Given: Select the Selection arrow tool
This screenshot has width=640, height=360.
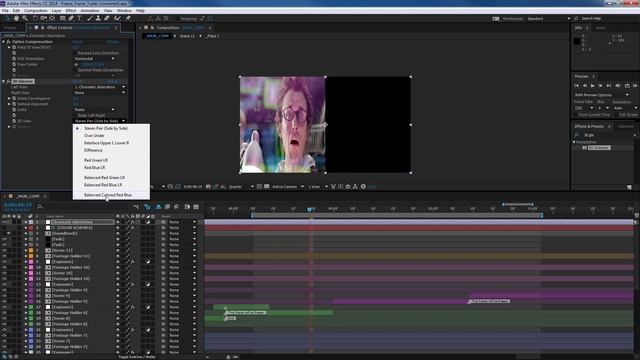Looking at the screenshot, I should coord(7,18).
